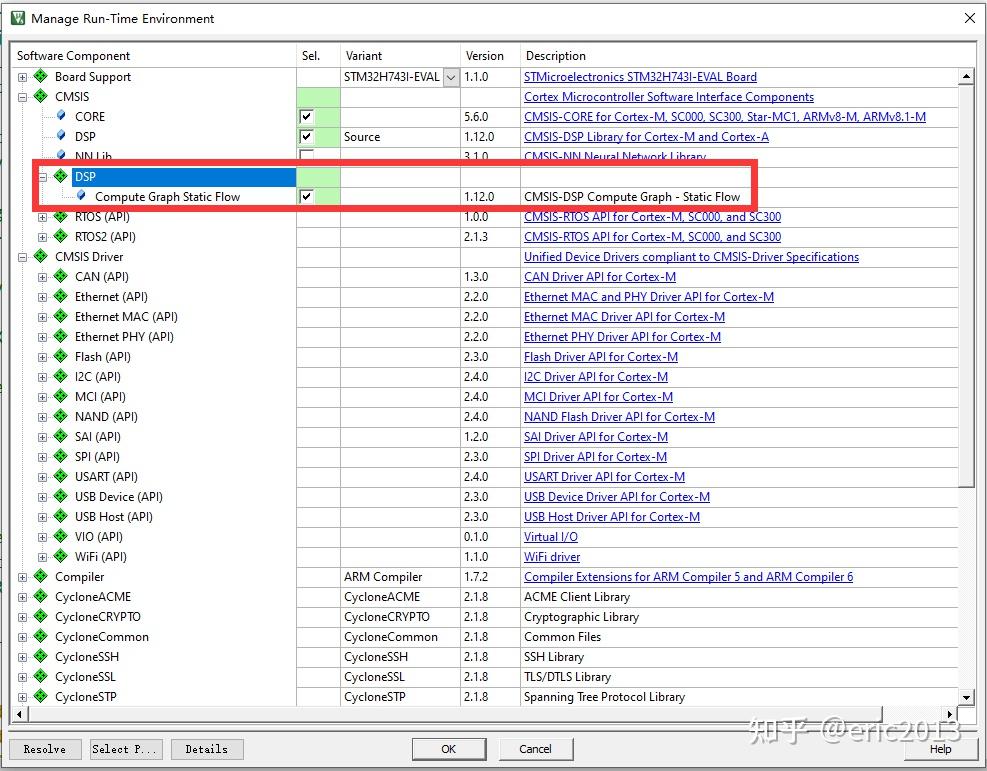Open the Compiler Extensions for ARM Compiler link
987x771 pixels.
pos(689,577)
